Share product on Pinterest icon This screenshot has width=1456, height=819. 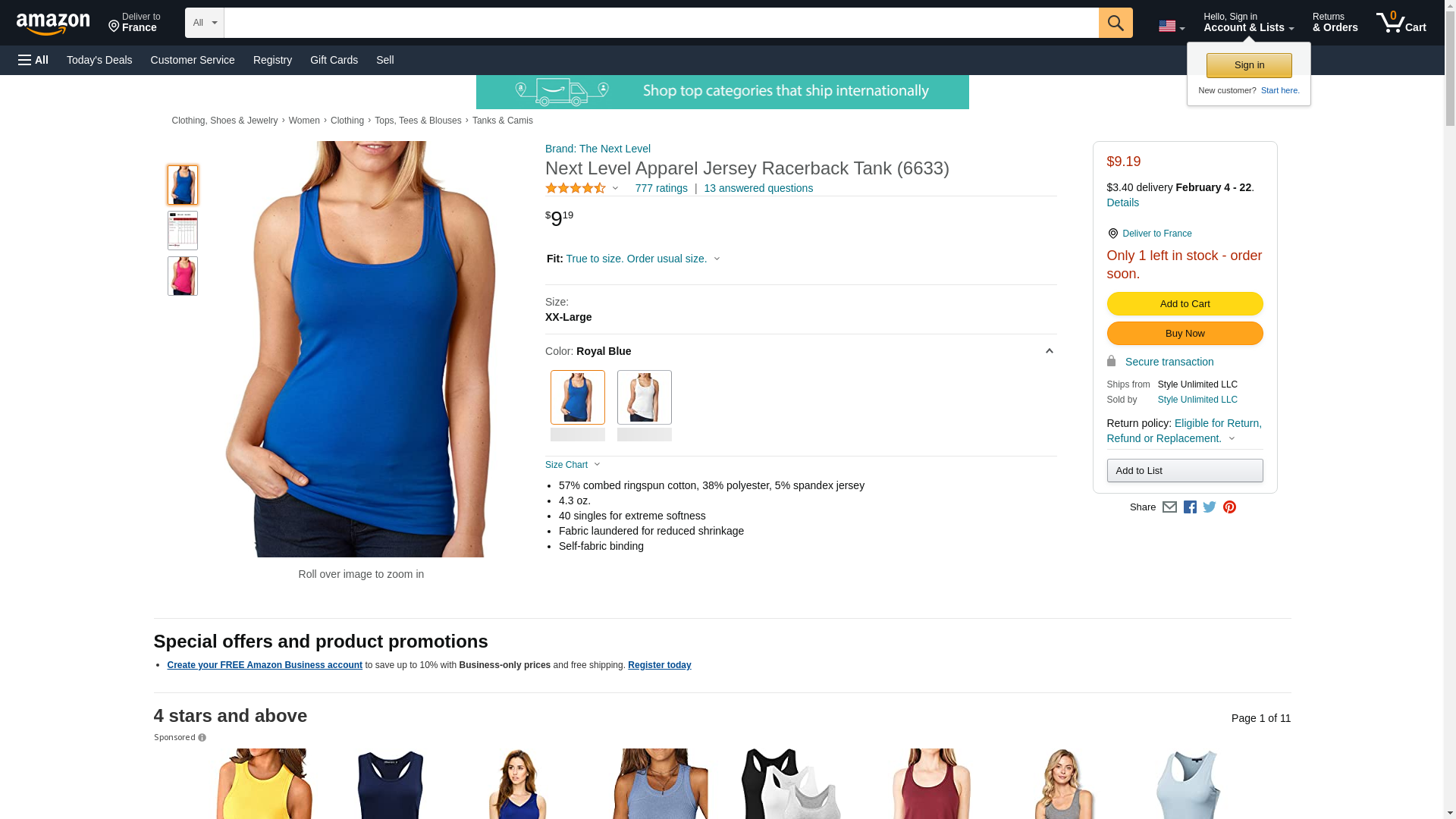pos(1229,507)
